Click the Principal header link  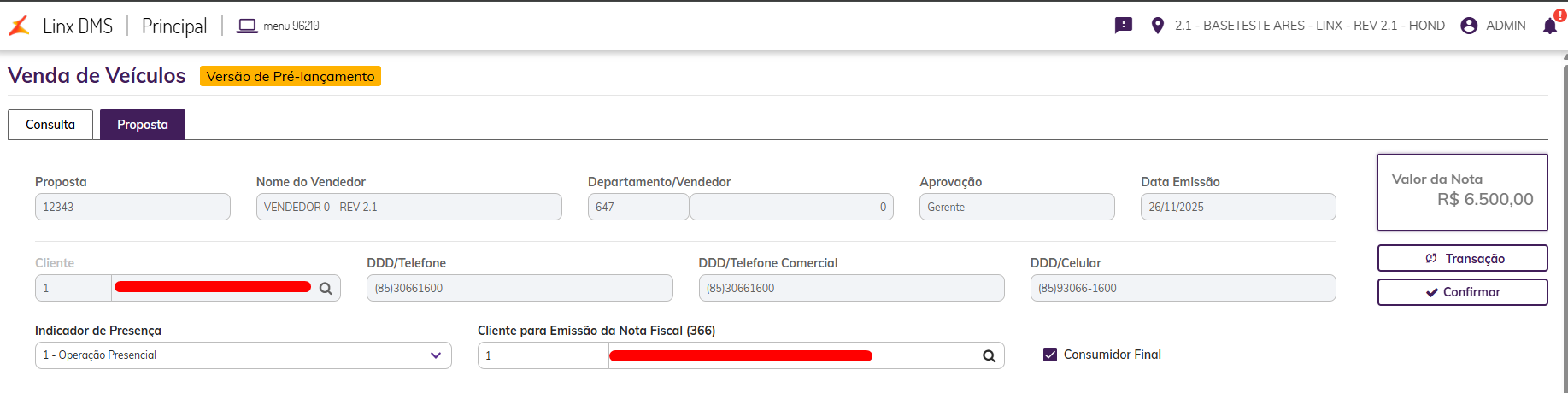coord(174,26)
